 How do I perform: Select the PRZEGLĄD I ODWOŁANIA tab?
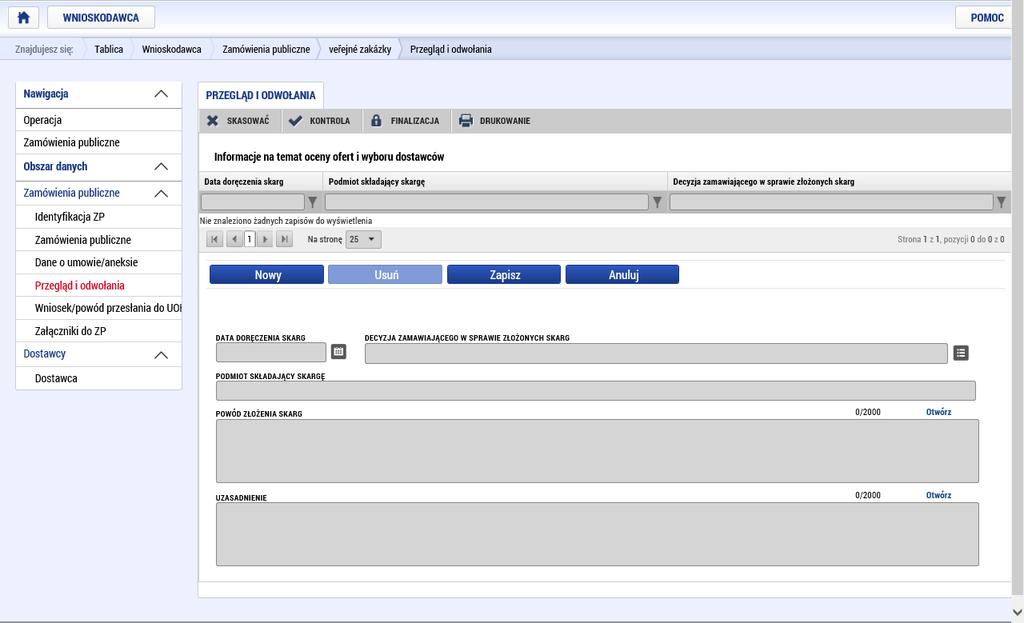tap(261, 95)
